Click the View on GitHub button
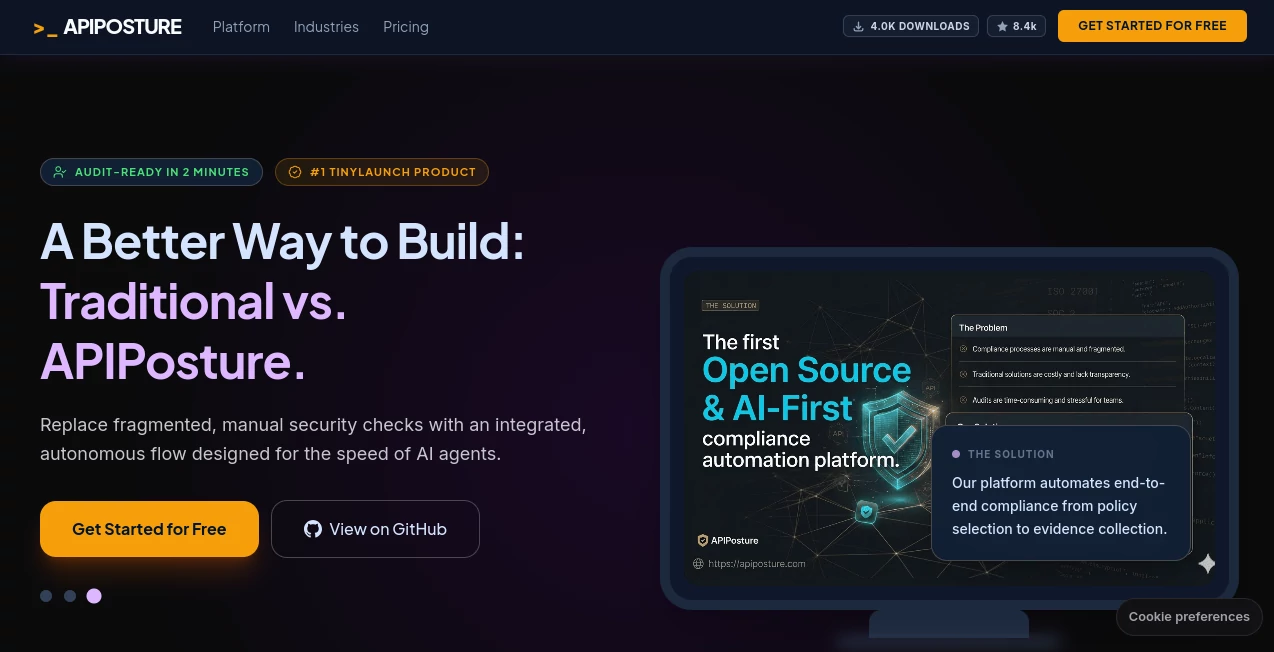The width and height of the screenshot is (1274, 652). click(x=375, y=529)
